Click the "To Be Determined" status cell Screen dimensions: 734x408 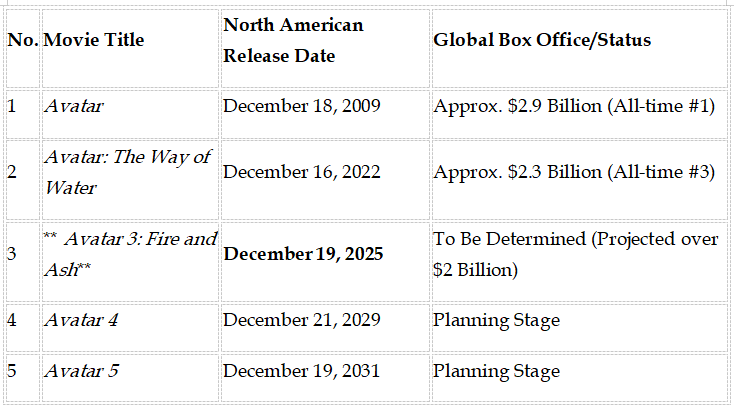click(x=575, y=253)
